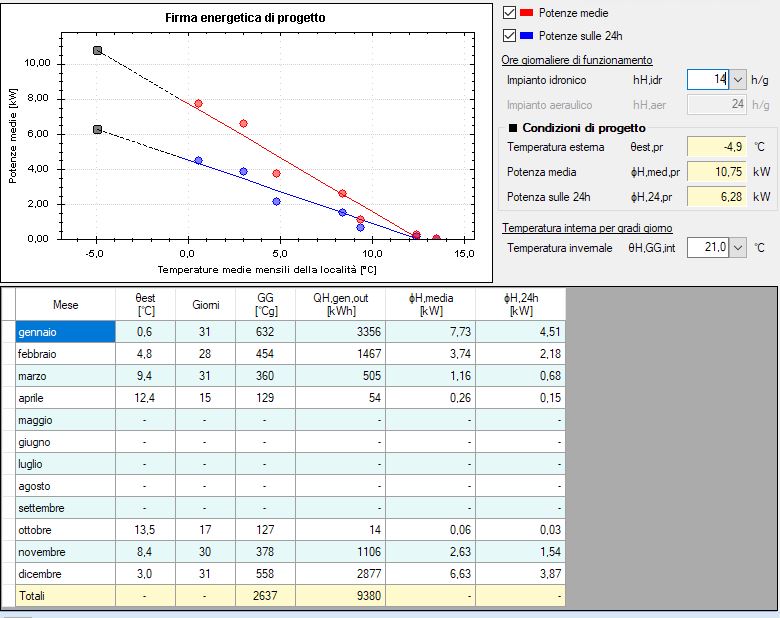This screenshot has height=618, width=780.
Task: Click the febbraio GG cell 454
Action: [x=265, y=354]
